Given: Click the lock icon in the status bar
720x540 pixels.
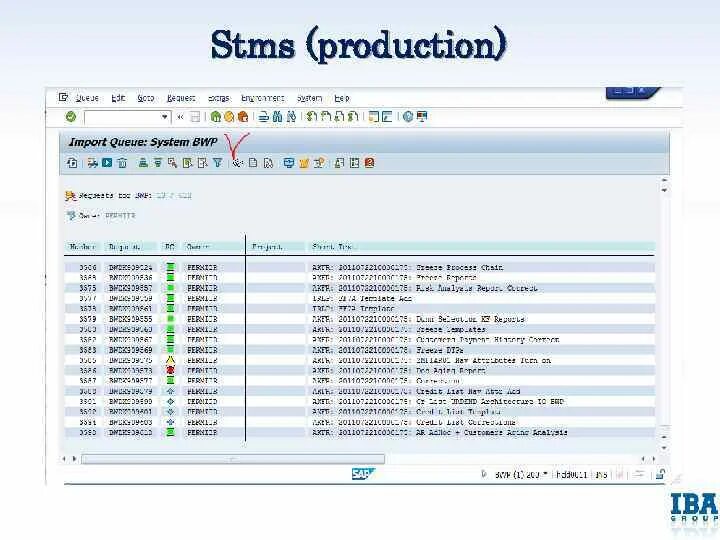Looking at the screenshot, I should (x=660, y=474).
